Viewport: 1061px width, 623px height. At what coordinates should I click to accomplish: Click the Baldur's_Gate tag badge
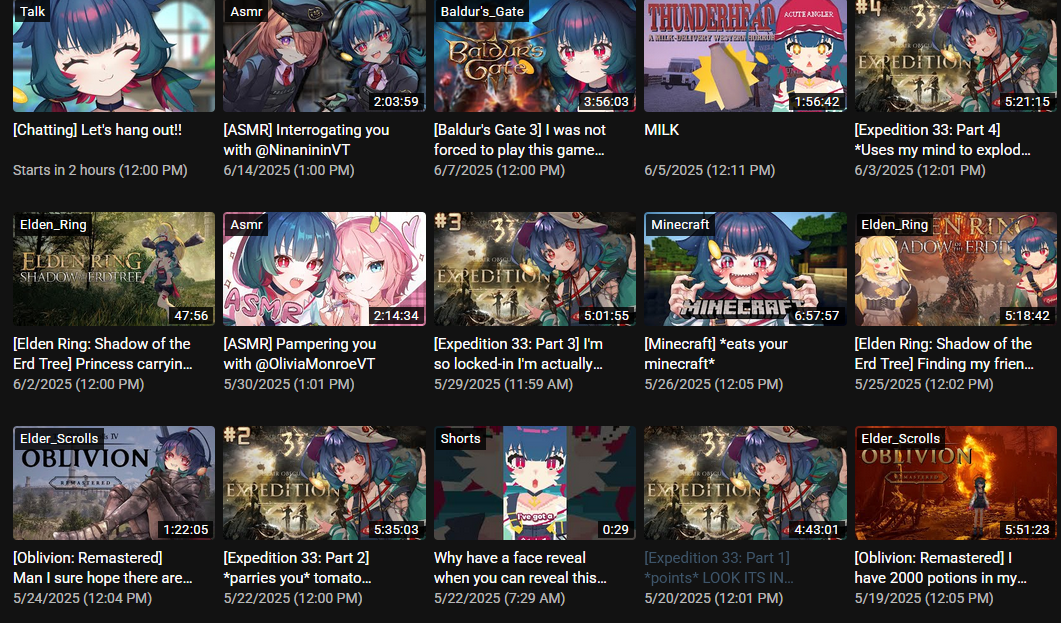coord(482,11)
